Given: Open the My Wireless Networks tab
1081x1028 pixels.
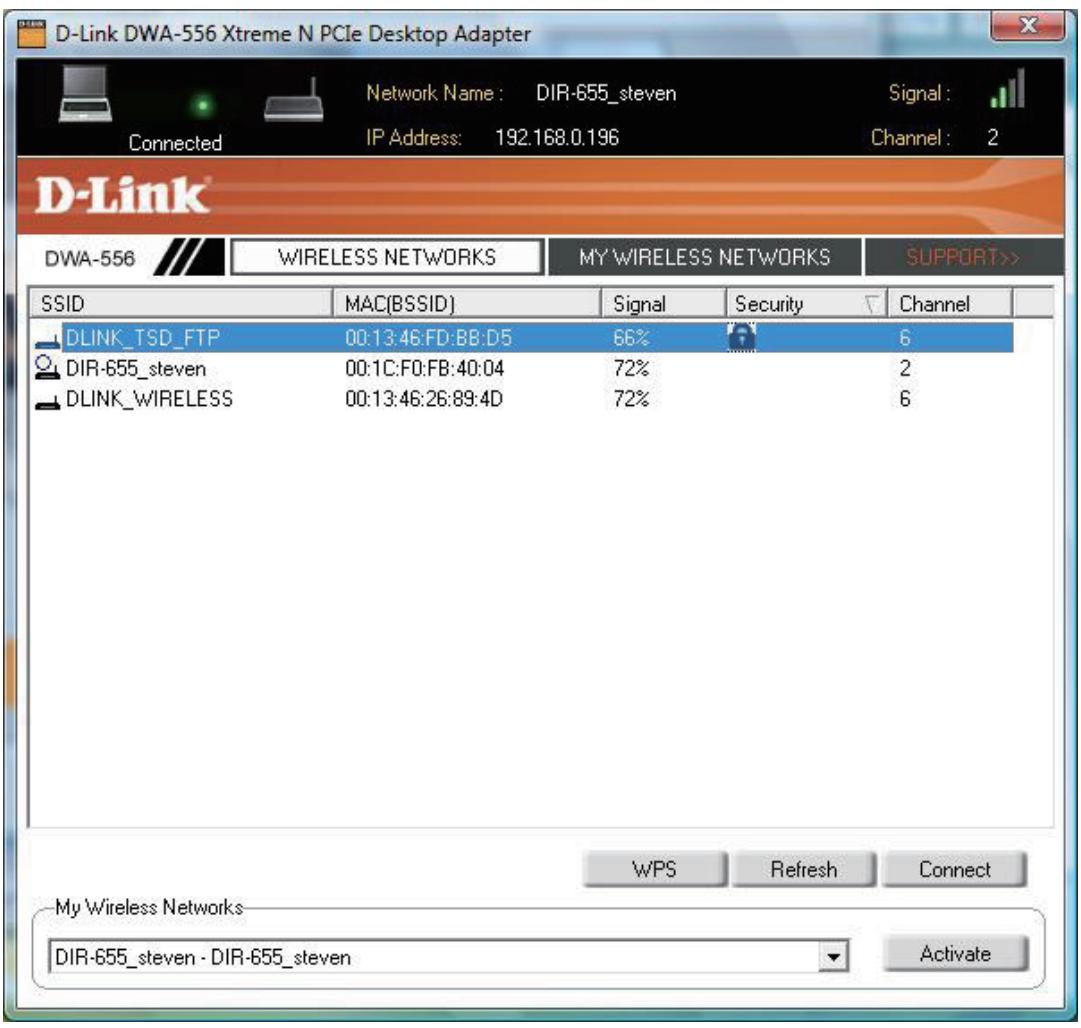Looking at the screenshot, I should coord(704,257).
